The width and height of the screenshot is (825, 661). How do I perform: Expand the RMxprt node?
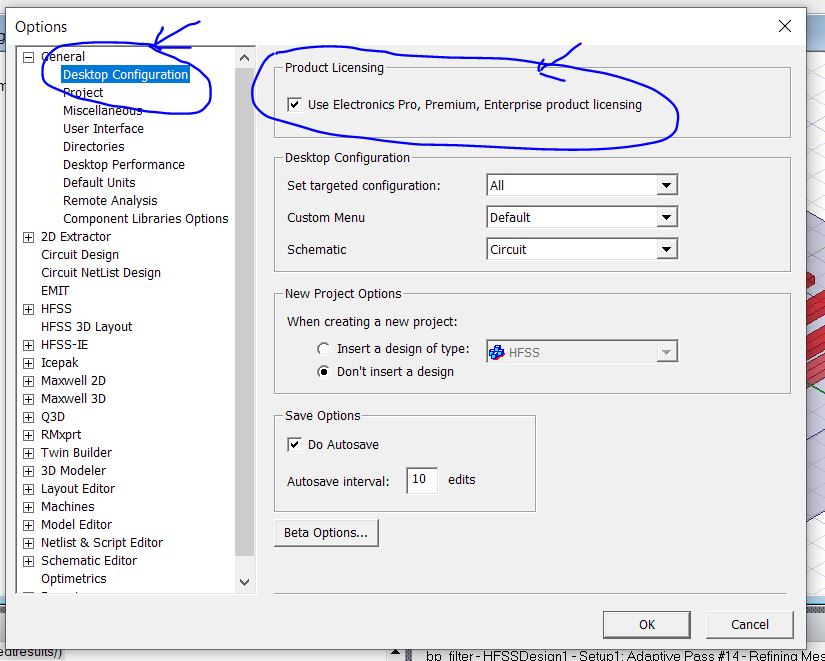tap(28, 436)
